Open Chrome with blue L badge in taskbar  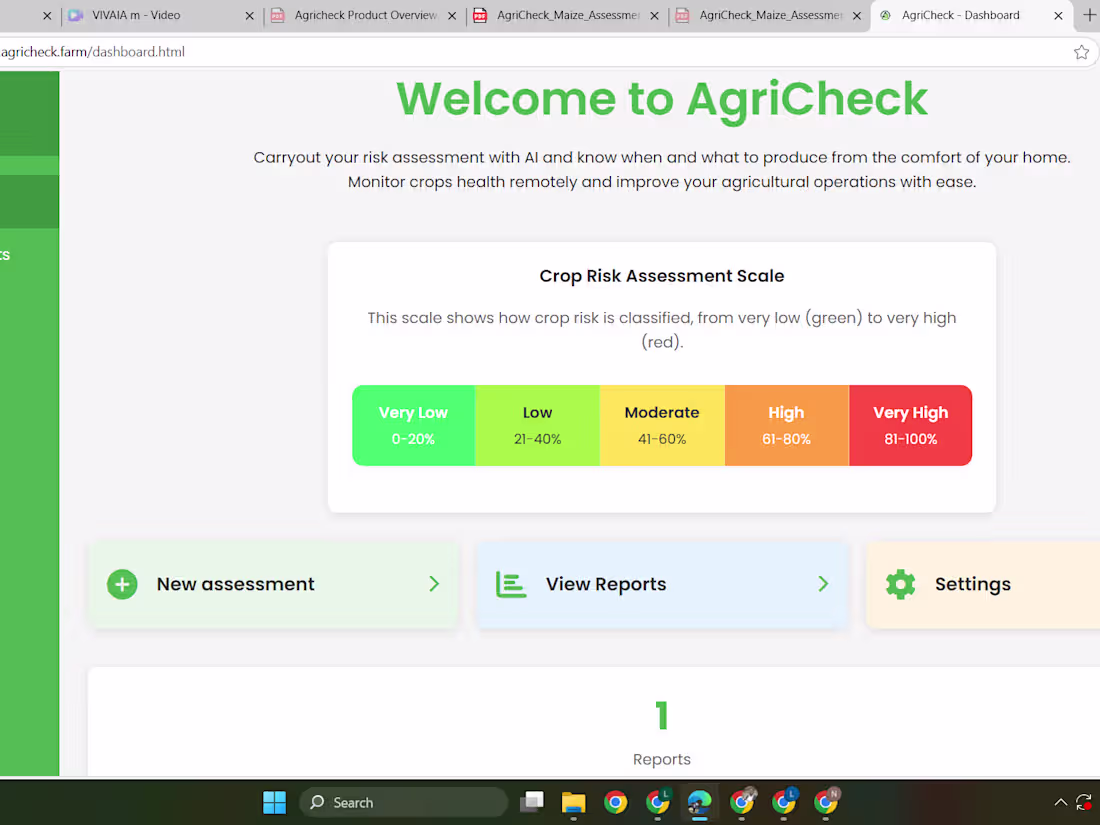(x=784, y=802)
